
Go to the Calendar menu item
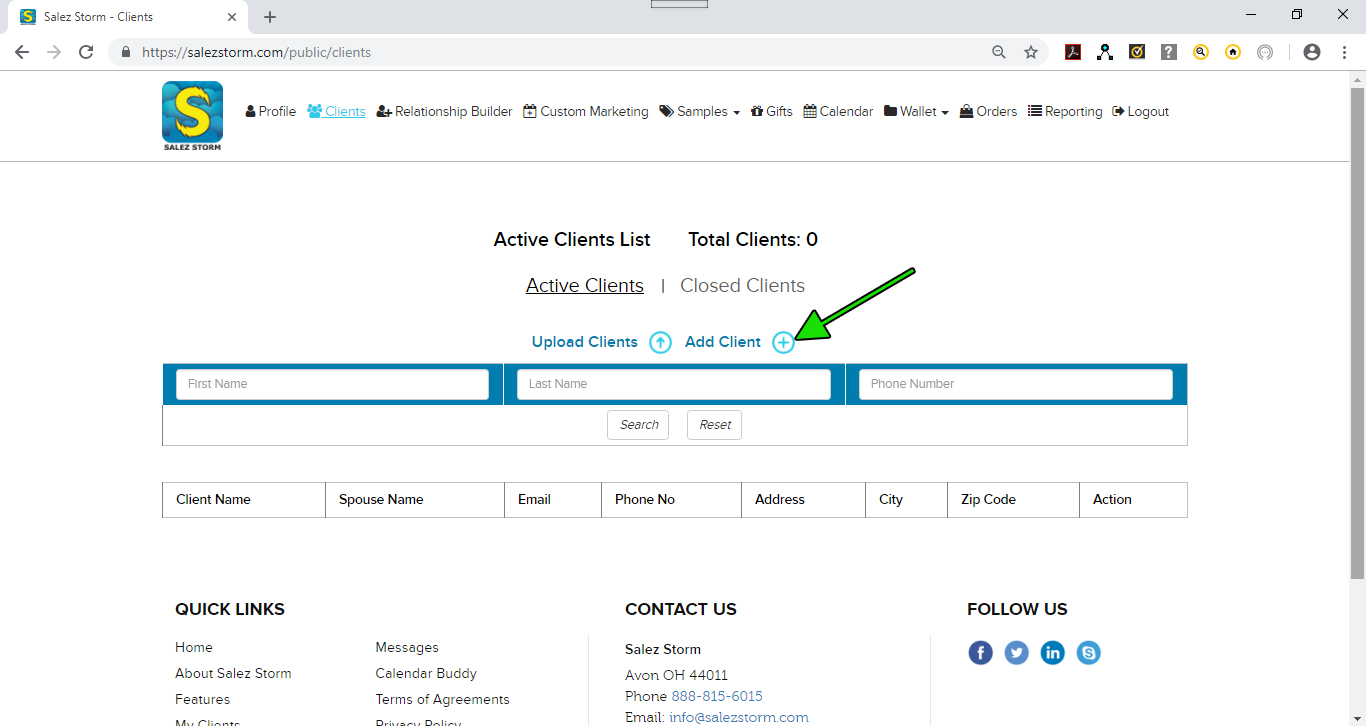coord(838,112)
